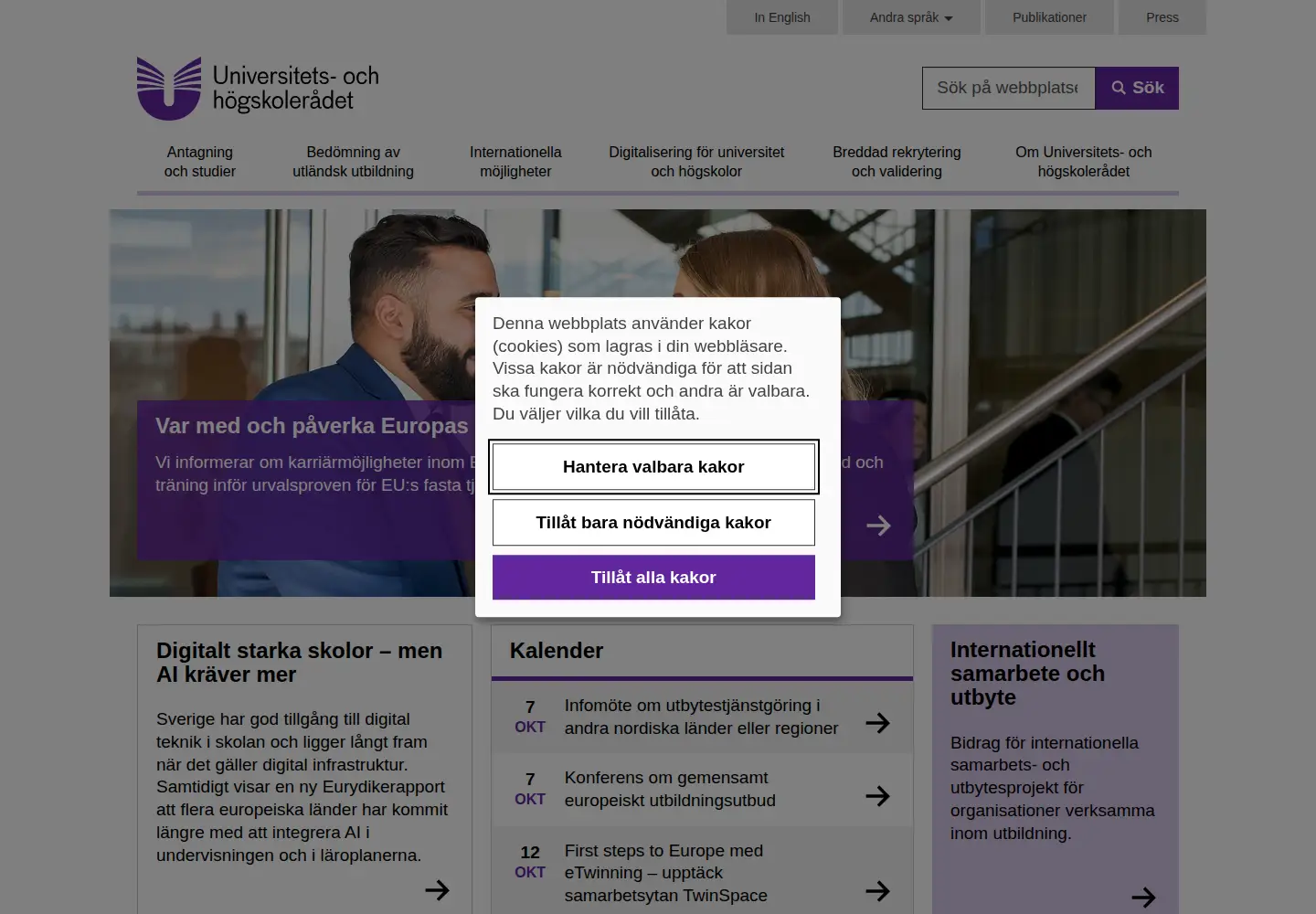The image size is (1316, 914).
Task: Click the cookie notice text paragraph
Action: pos(652,368)
